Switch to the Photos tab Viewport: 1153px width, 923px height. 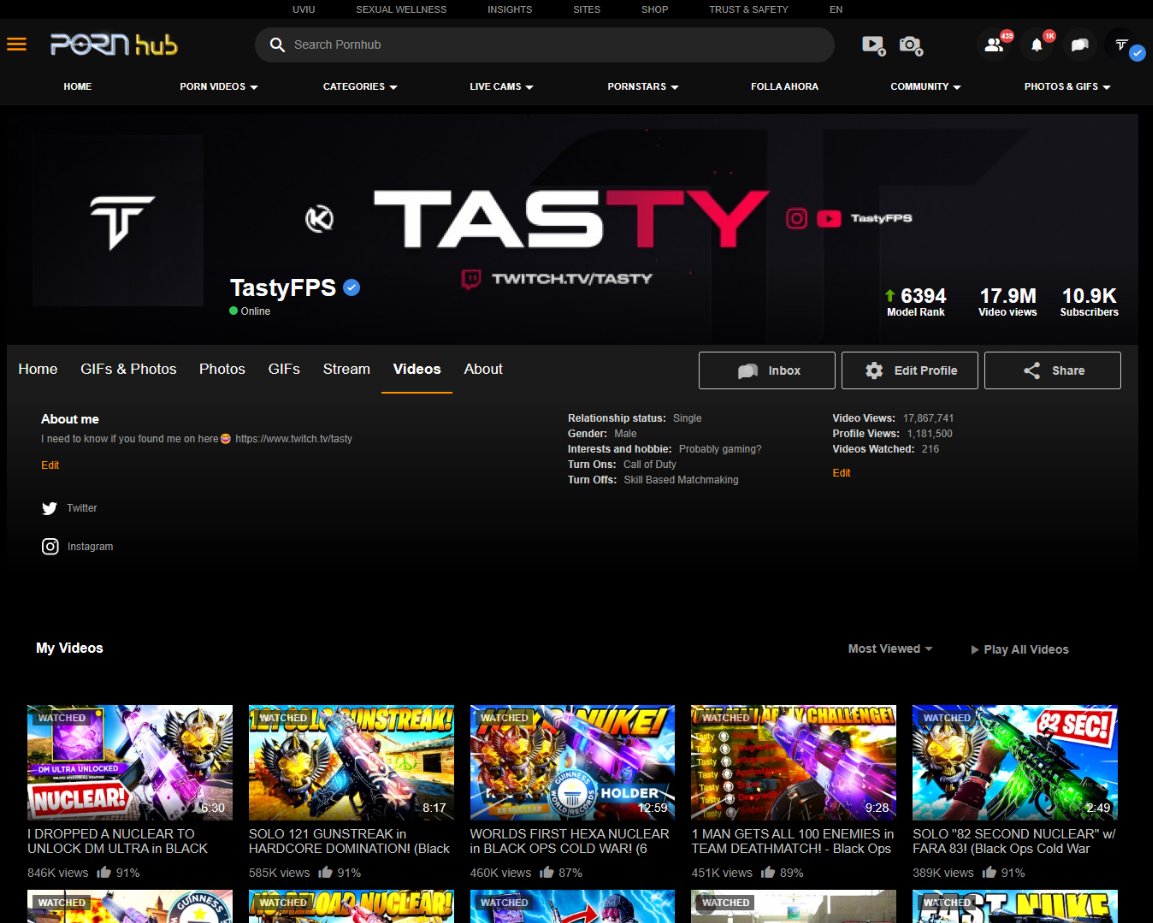coord(222,369)
